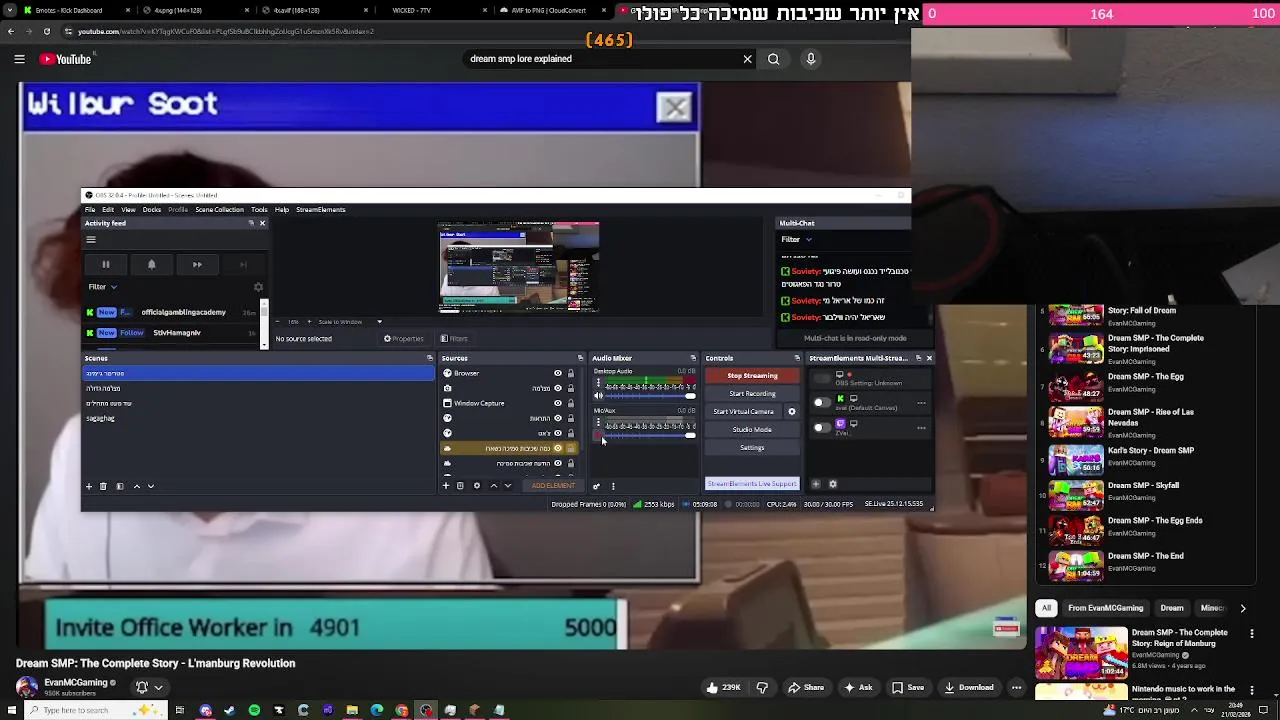Open settings gear in StreamElements Multi-Stream panel
Image resolution: width=1280 pixels, height=720 pixels.
coord(833,484)
